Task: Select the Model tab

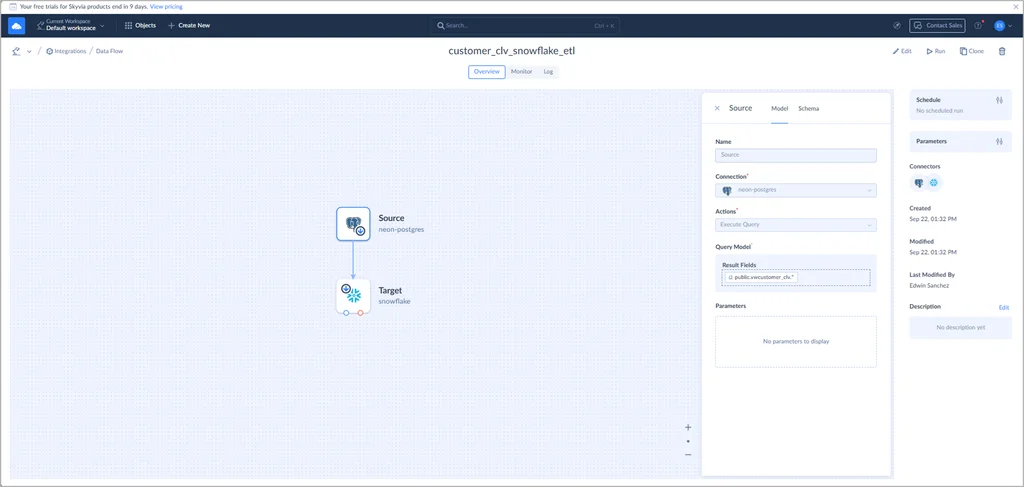Action: click(x=779, y=108)
